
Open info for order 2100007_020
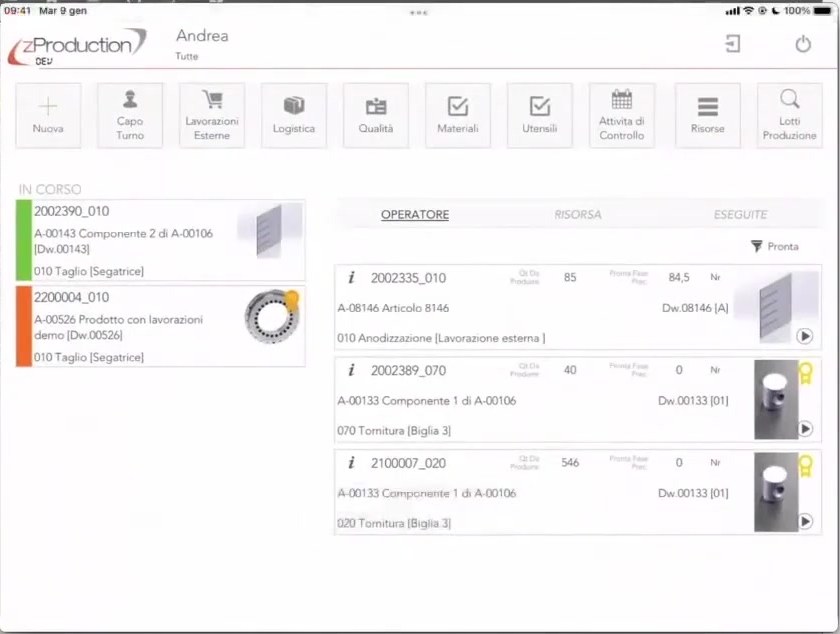point(351,463)
